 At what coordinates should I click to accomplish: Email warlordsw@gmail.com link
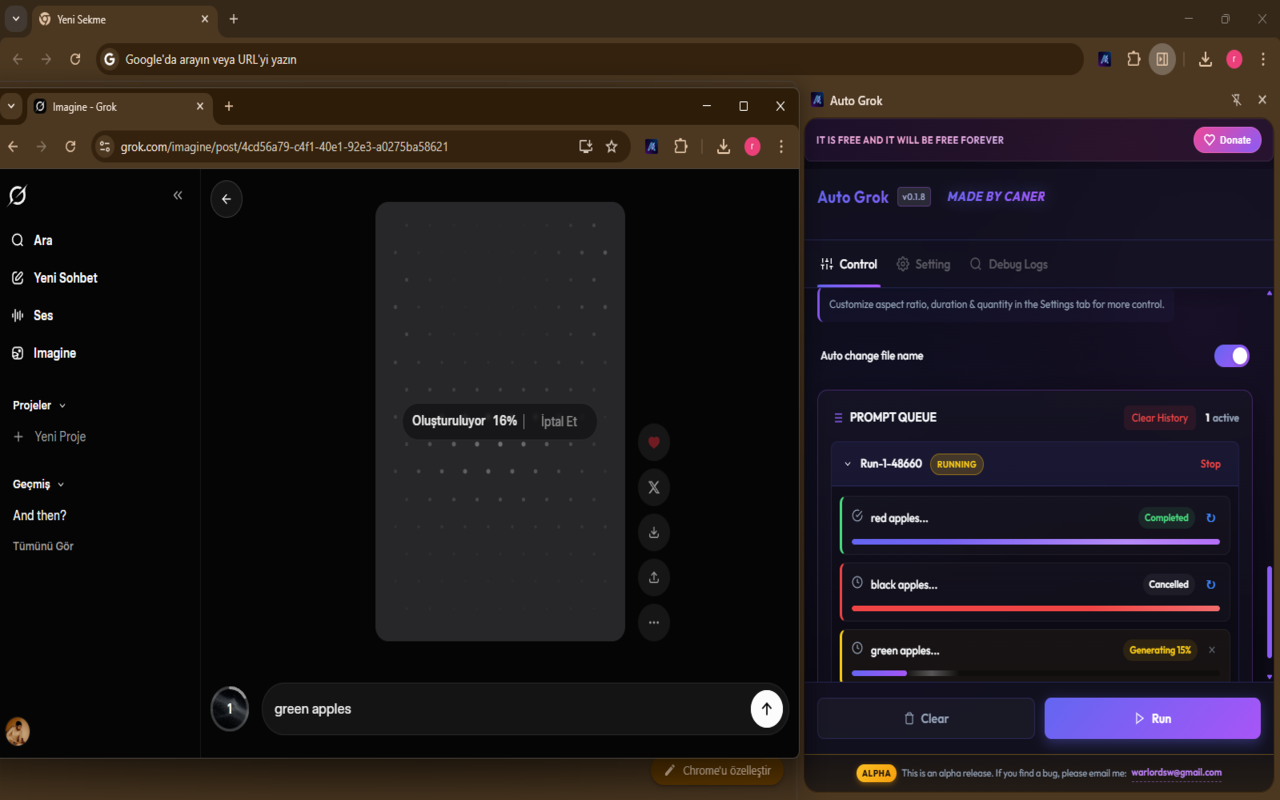pyautogui.click(x=1176, y=773)
